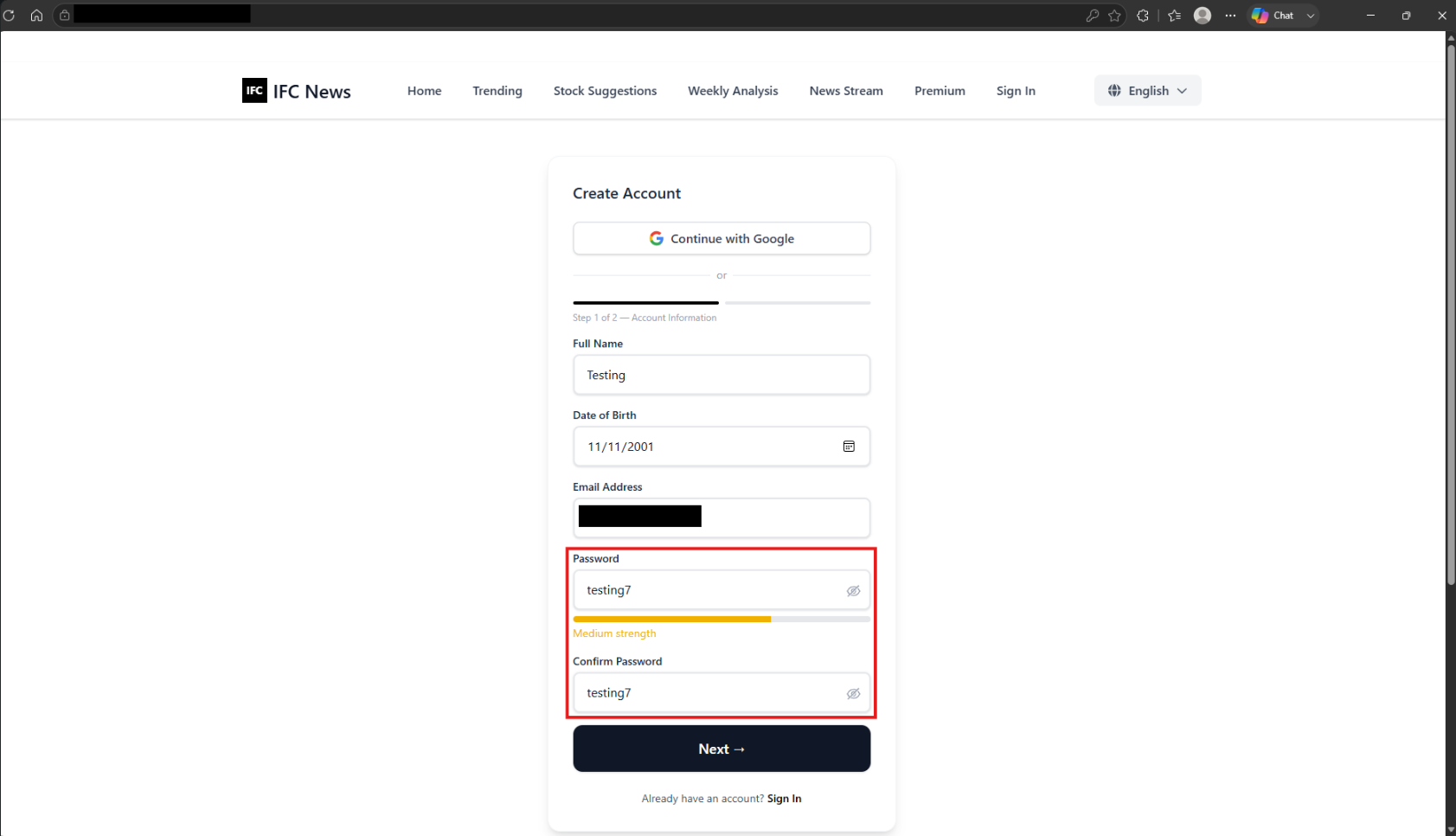Open the Premium nav item
Viewport: 1456px width, 836px height.
point(940,91)
